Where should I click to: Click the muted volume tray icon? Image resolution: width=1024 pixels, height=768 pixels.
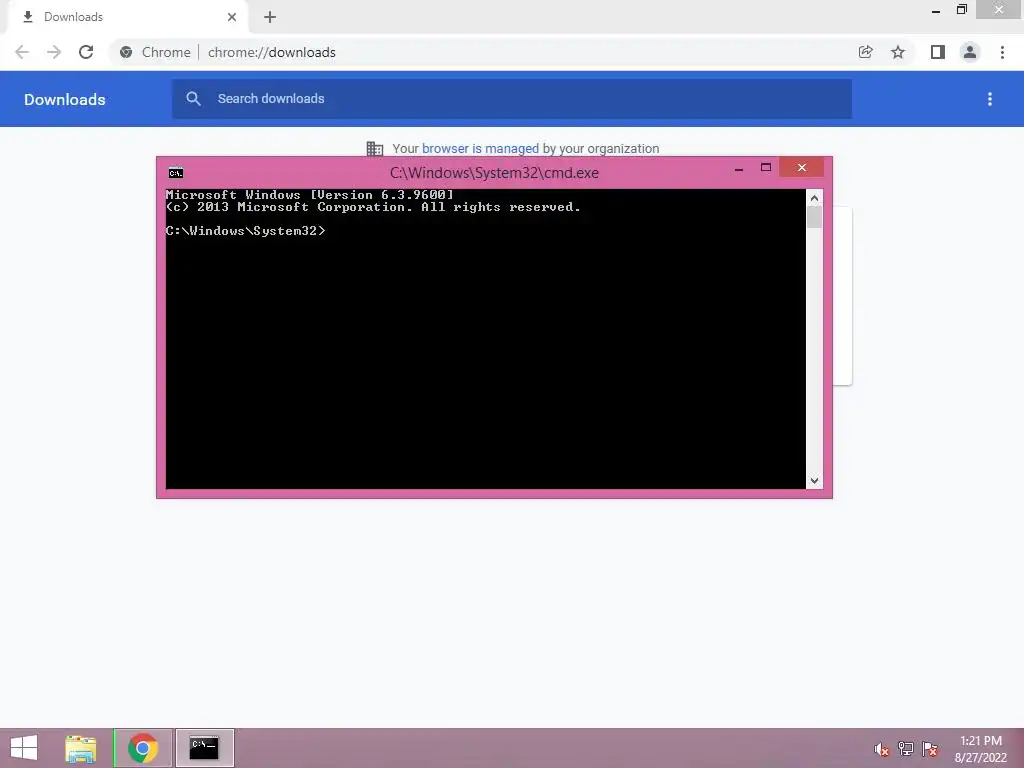882,749
